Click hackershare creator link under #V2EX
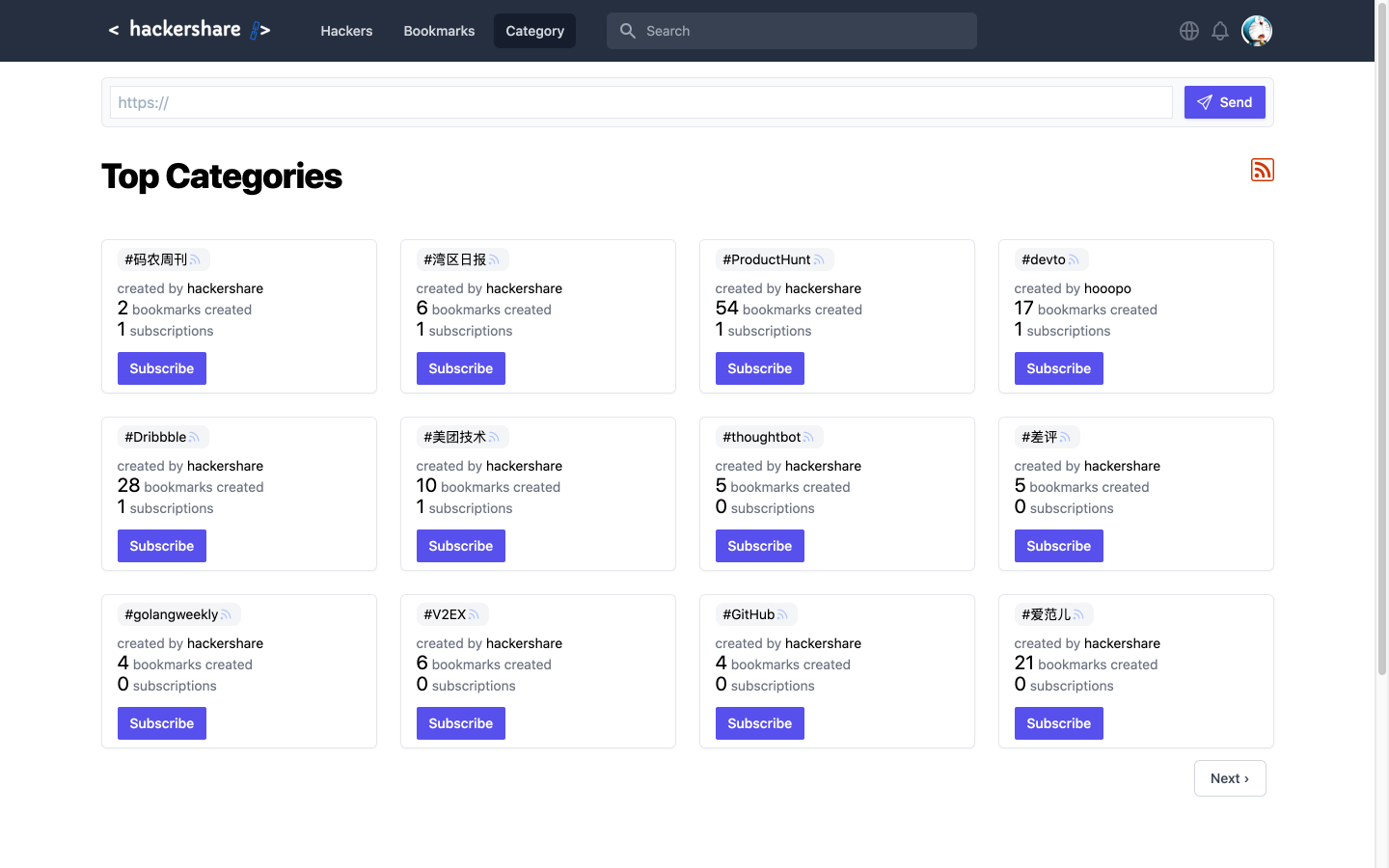Viewport: 1389px width, 868px height. coord(524,642)
